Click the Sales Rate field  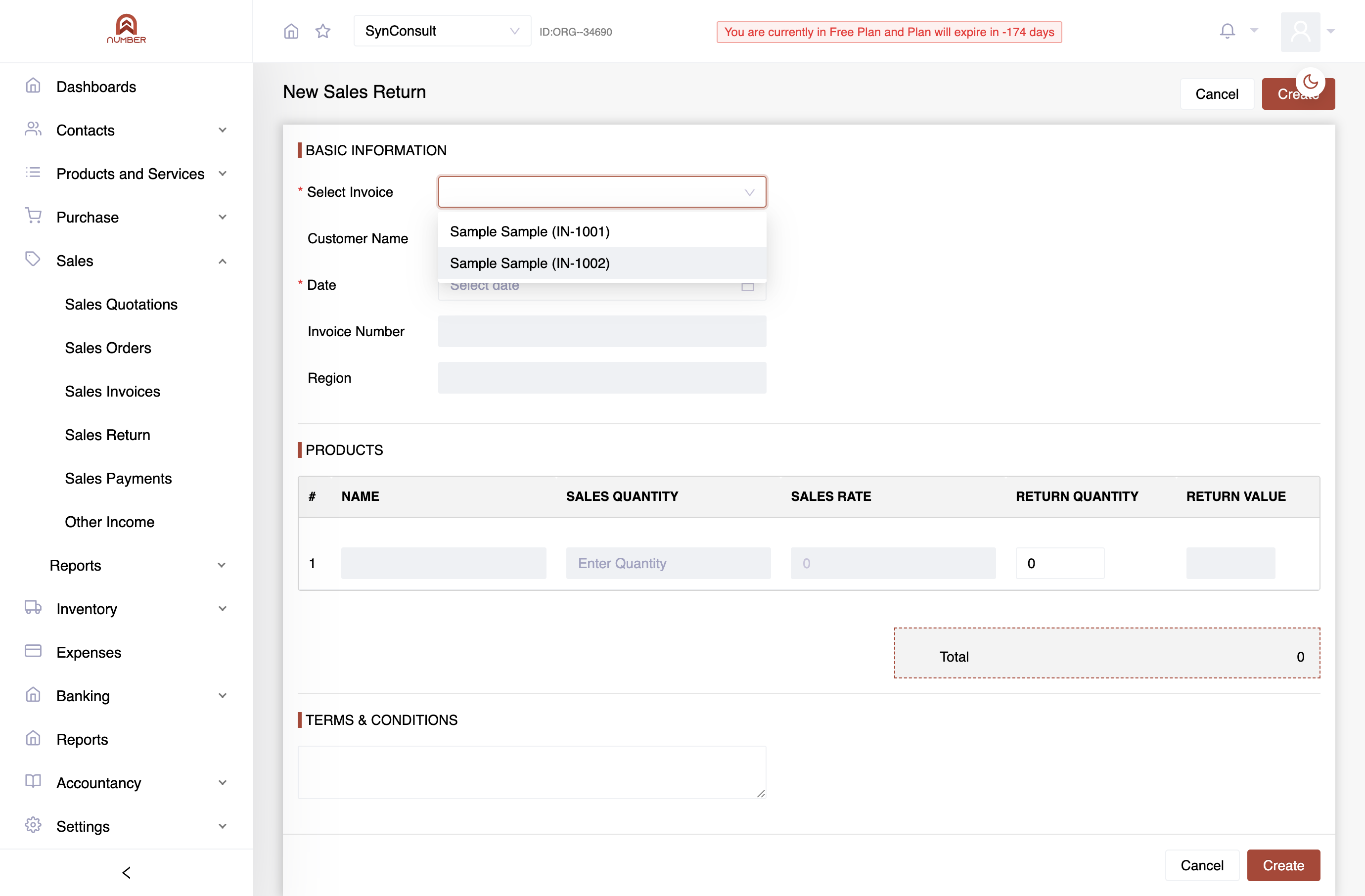point(893,564)
